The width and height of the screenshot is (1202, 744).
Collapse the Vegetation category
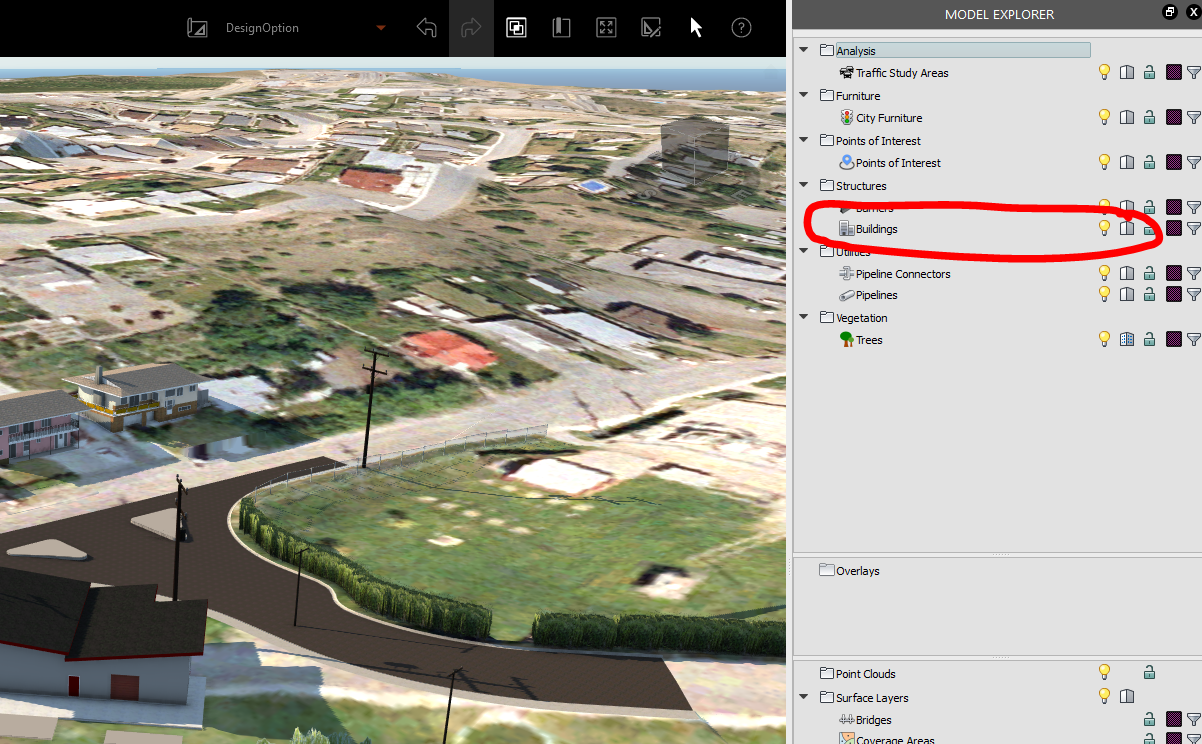coord(804,317)
